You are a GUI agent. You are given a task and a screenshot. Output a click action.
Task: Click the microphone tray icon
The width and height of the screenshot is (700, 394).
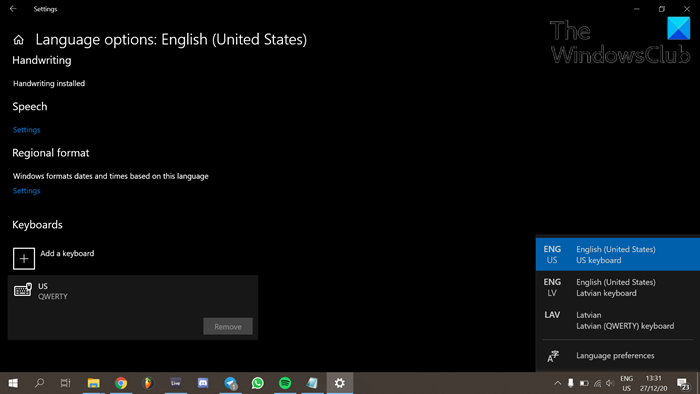571,383
